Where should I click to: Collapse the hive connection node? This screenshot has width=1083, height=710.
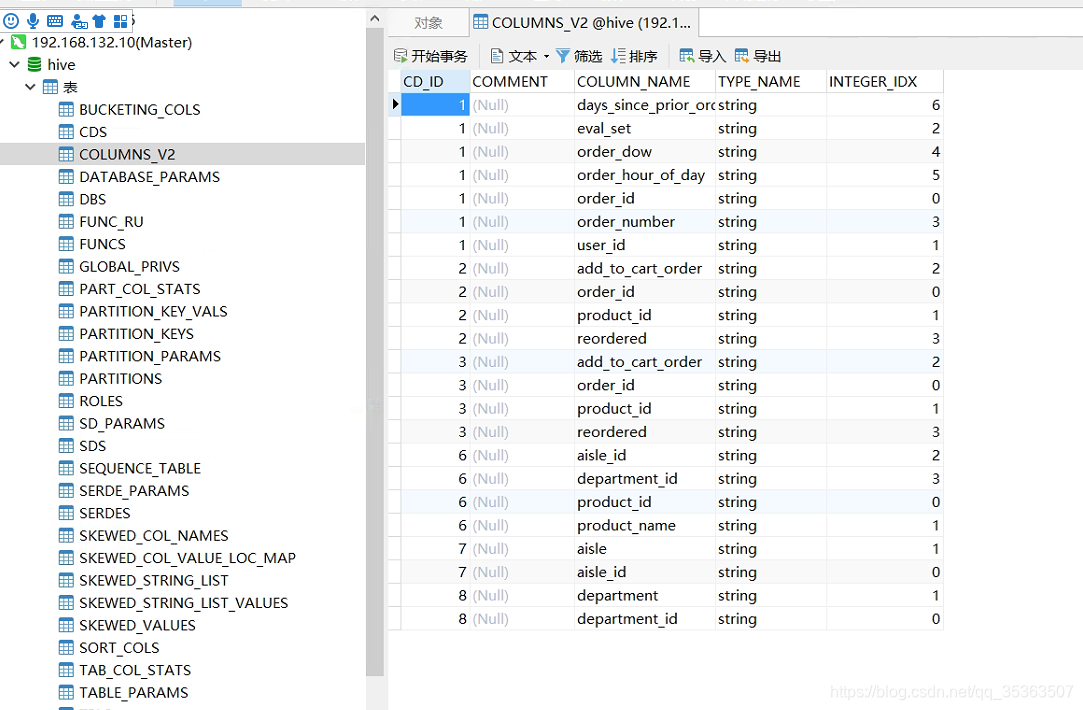(x=13, y=64)
